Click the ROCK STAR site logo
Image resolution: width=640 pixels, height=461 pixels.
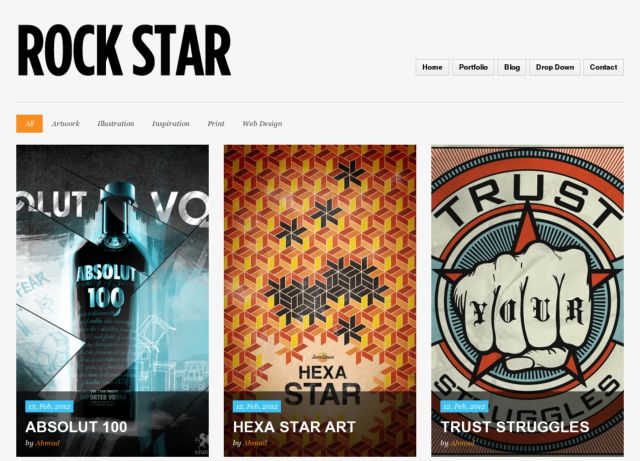click(124, 50)
